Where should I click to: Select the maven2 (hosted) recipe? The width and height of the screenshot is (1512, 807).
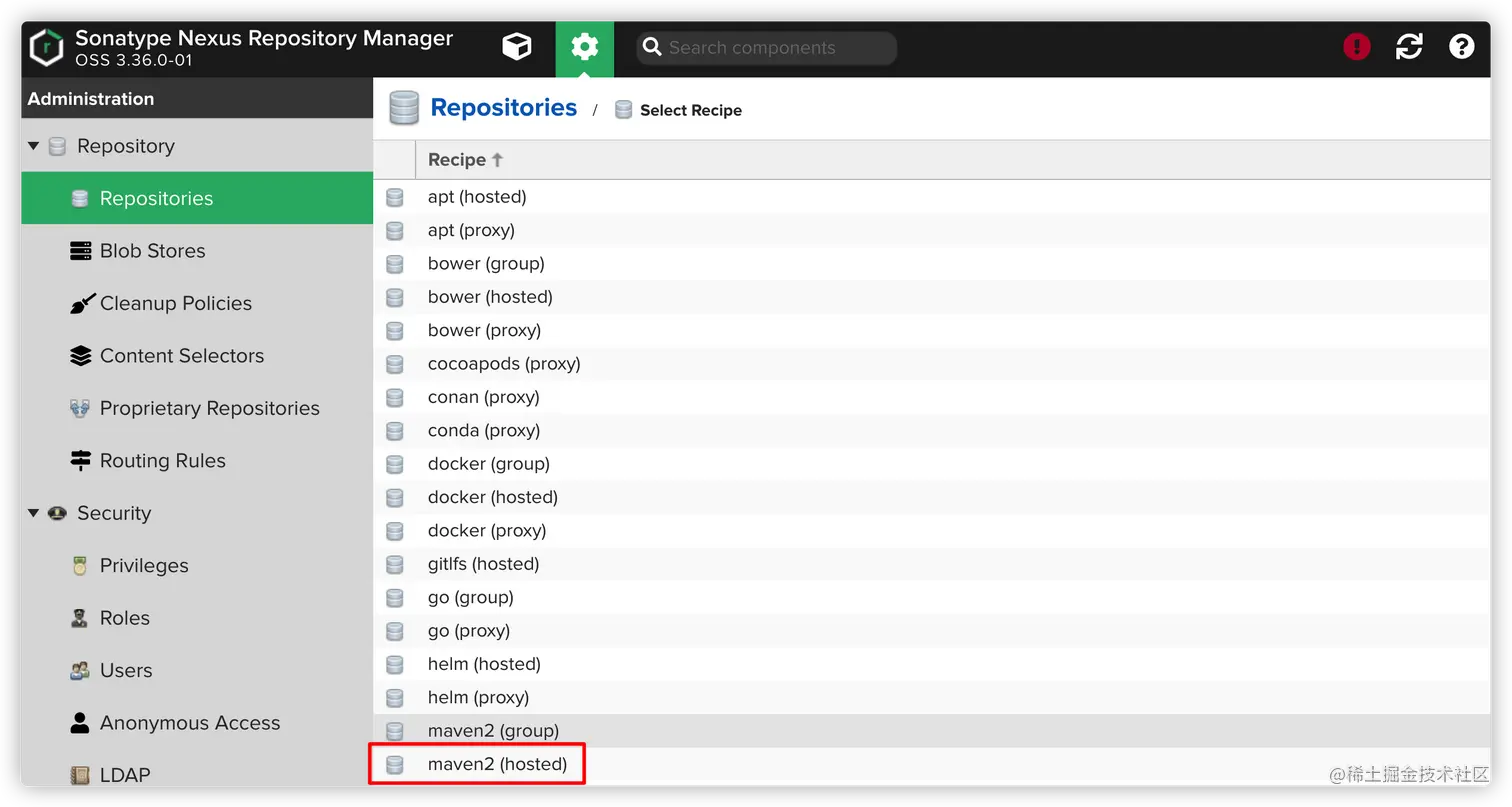coord(932,765)
